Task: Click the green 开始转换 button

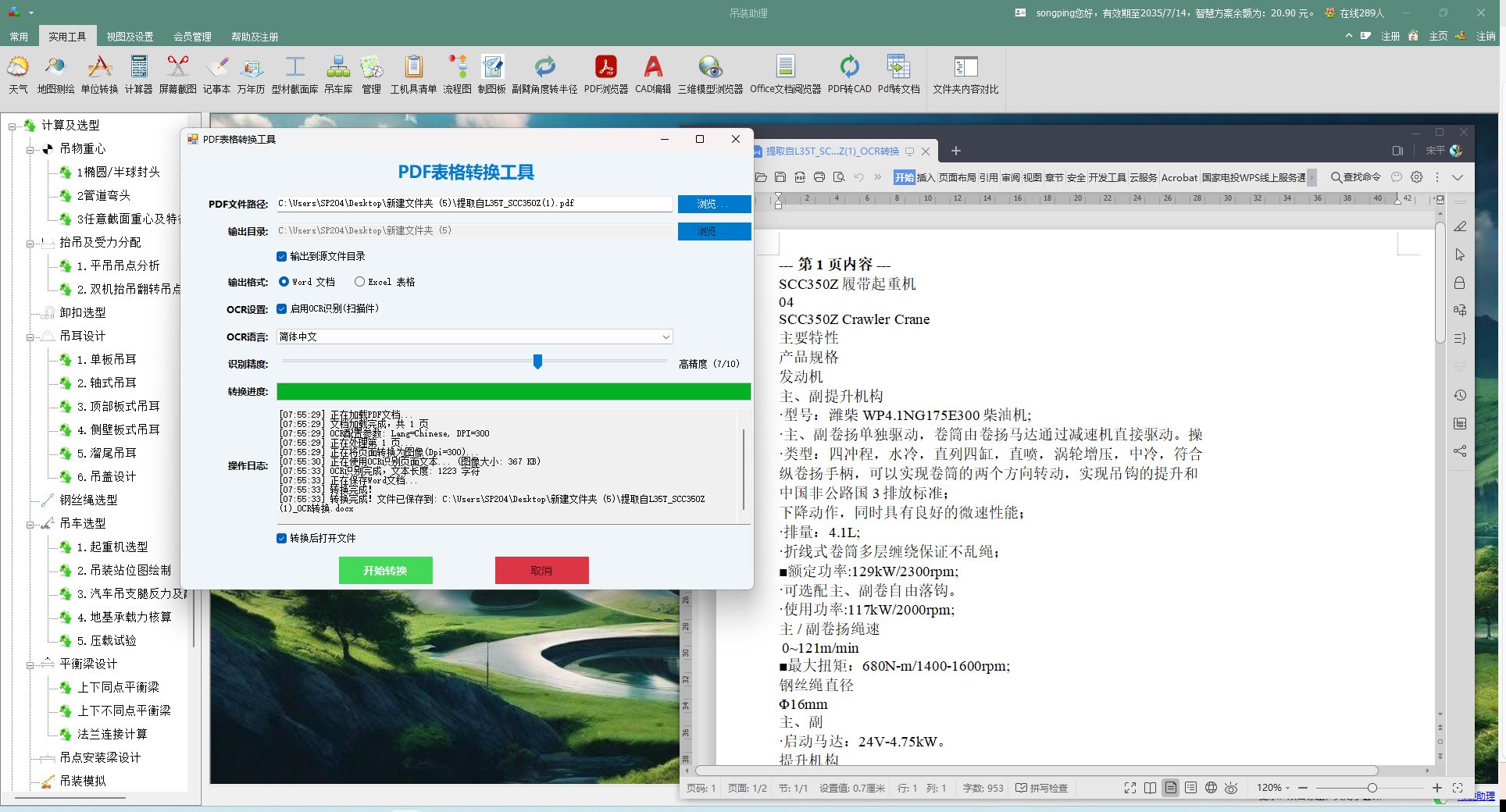Action: pyautogui.click(x=386, y=570)
